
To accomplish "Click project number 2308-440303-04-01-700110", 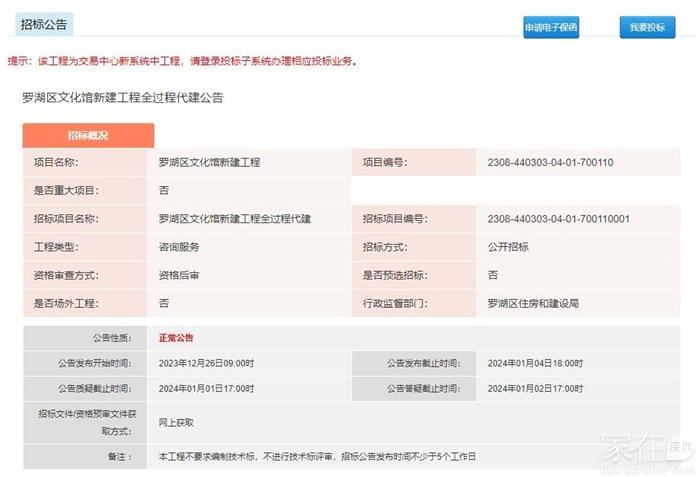I will pyautogui.click(x=550, y=162).
